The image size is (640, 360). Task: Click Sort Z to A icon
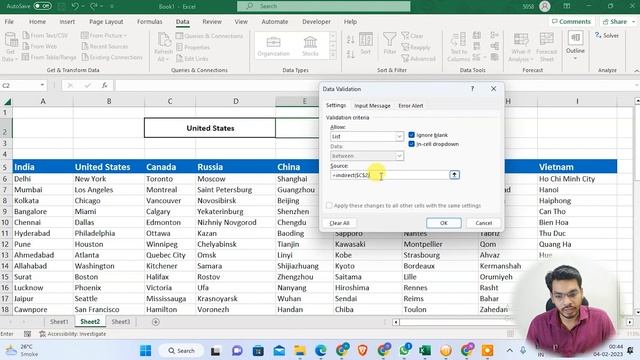coord(351,54)
